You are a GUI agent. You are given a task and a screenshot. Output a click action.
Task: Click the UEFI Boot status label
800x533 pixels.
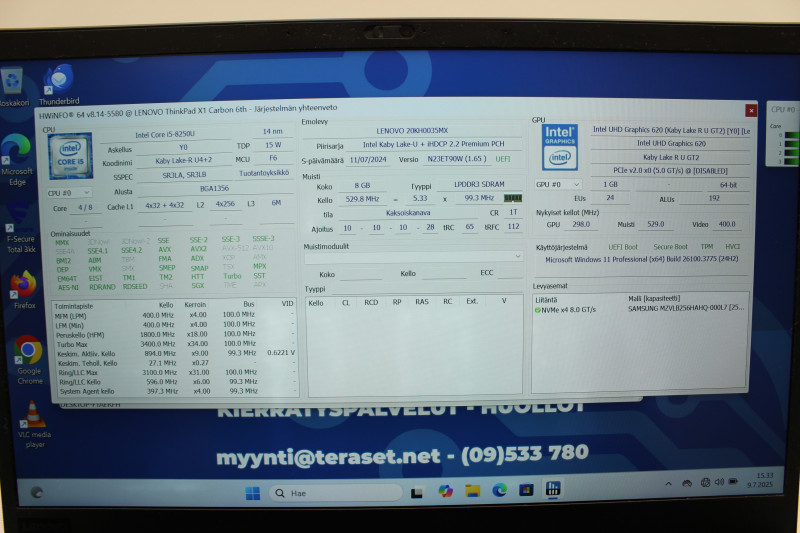click(x=623, y=247)
